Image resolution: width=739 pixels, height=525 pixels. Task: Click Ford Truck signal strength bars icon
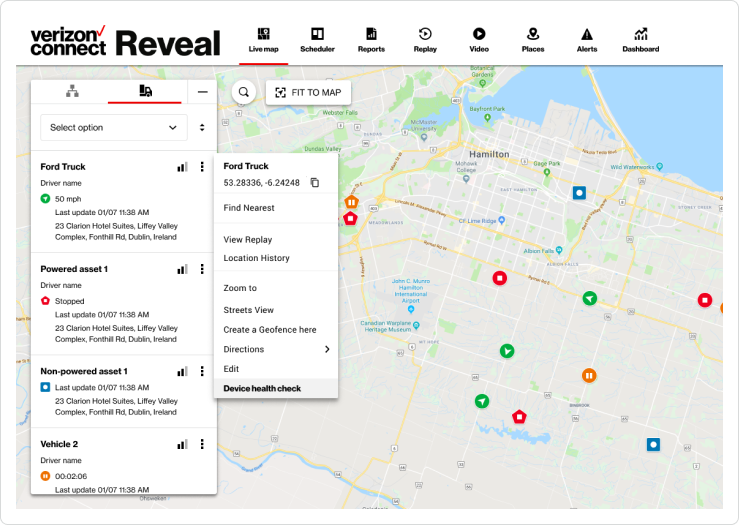pyautogui.click(x=182, y=167)
